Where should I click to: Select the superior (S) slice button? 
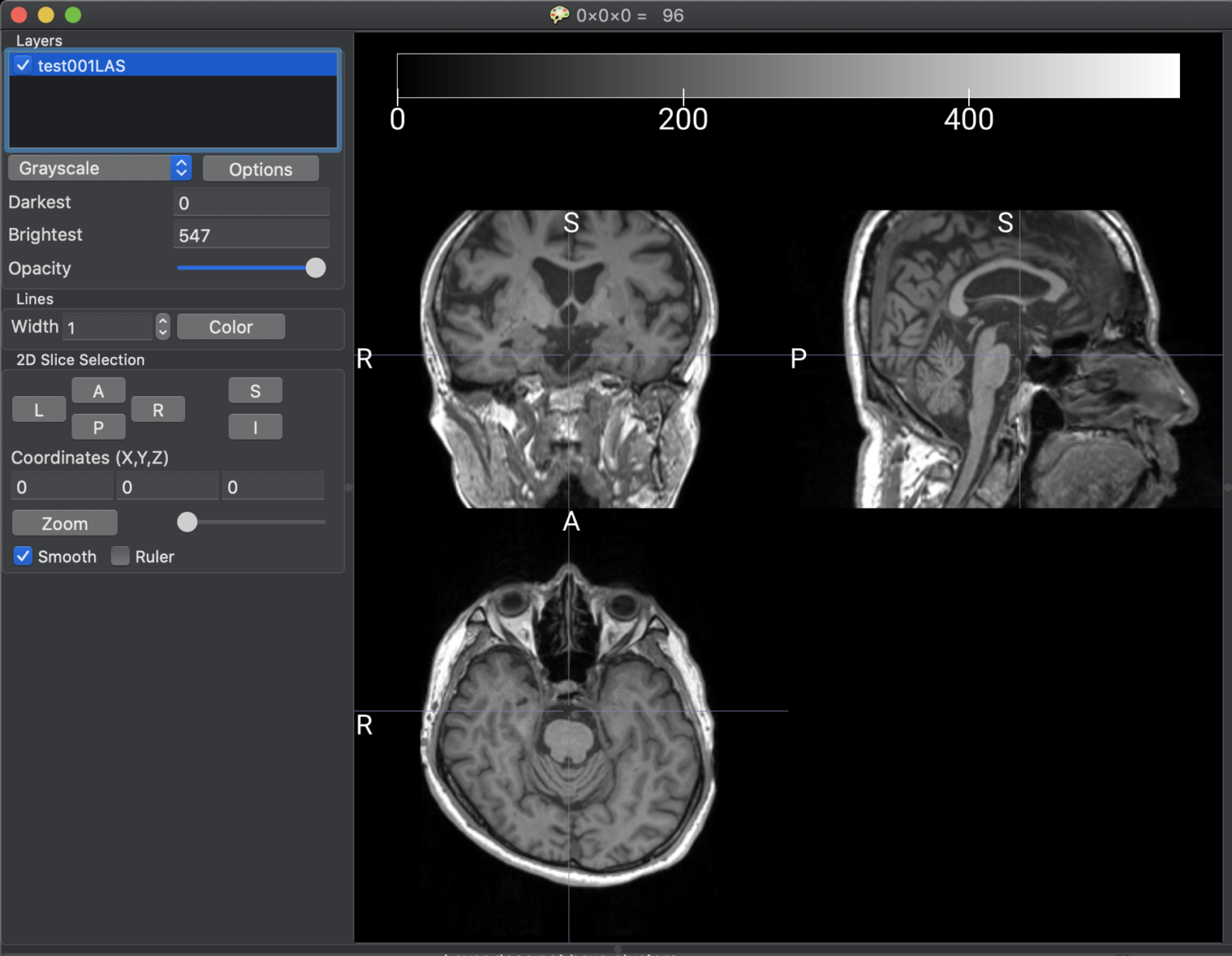(255, 391)
